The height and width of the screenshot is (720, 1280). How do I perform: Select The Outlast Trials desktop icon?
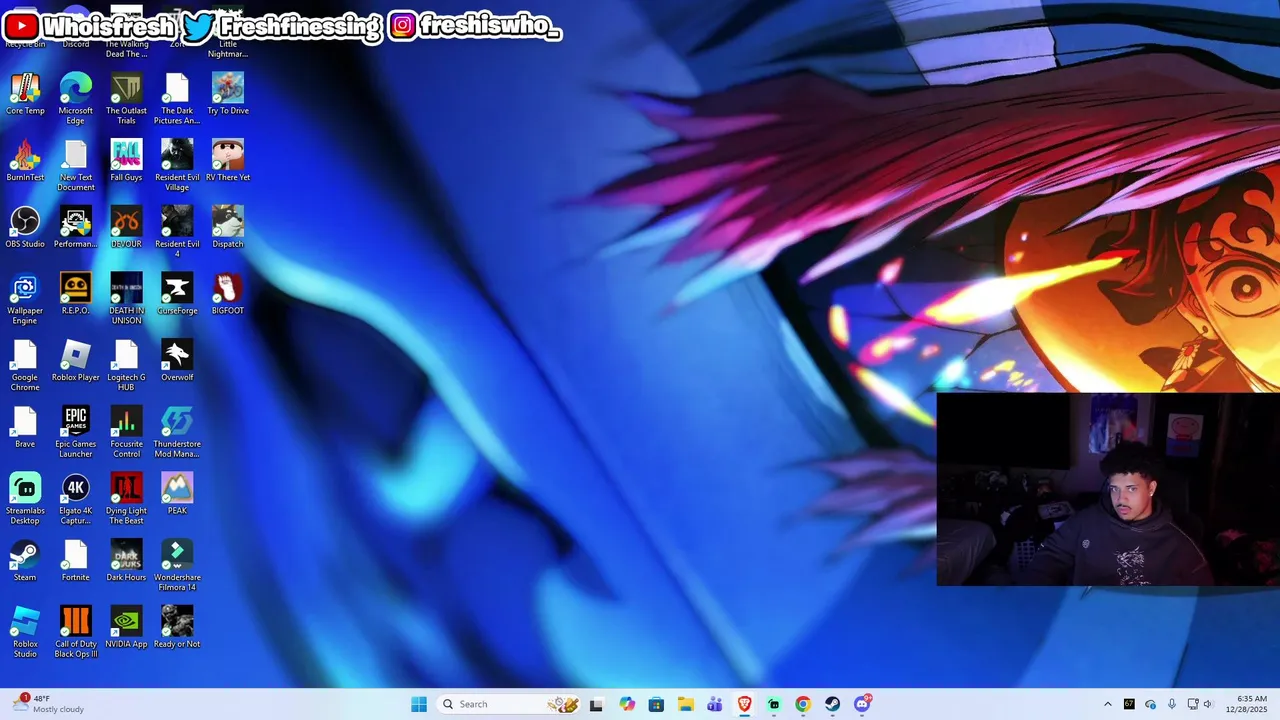pyautogui.click(x=126, y=99)
